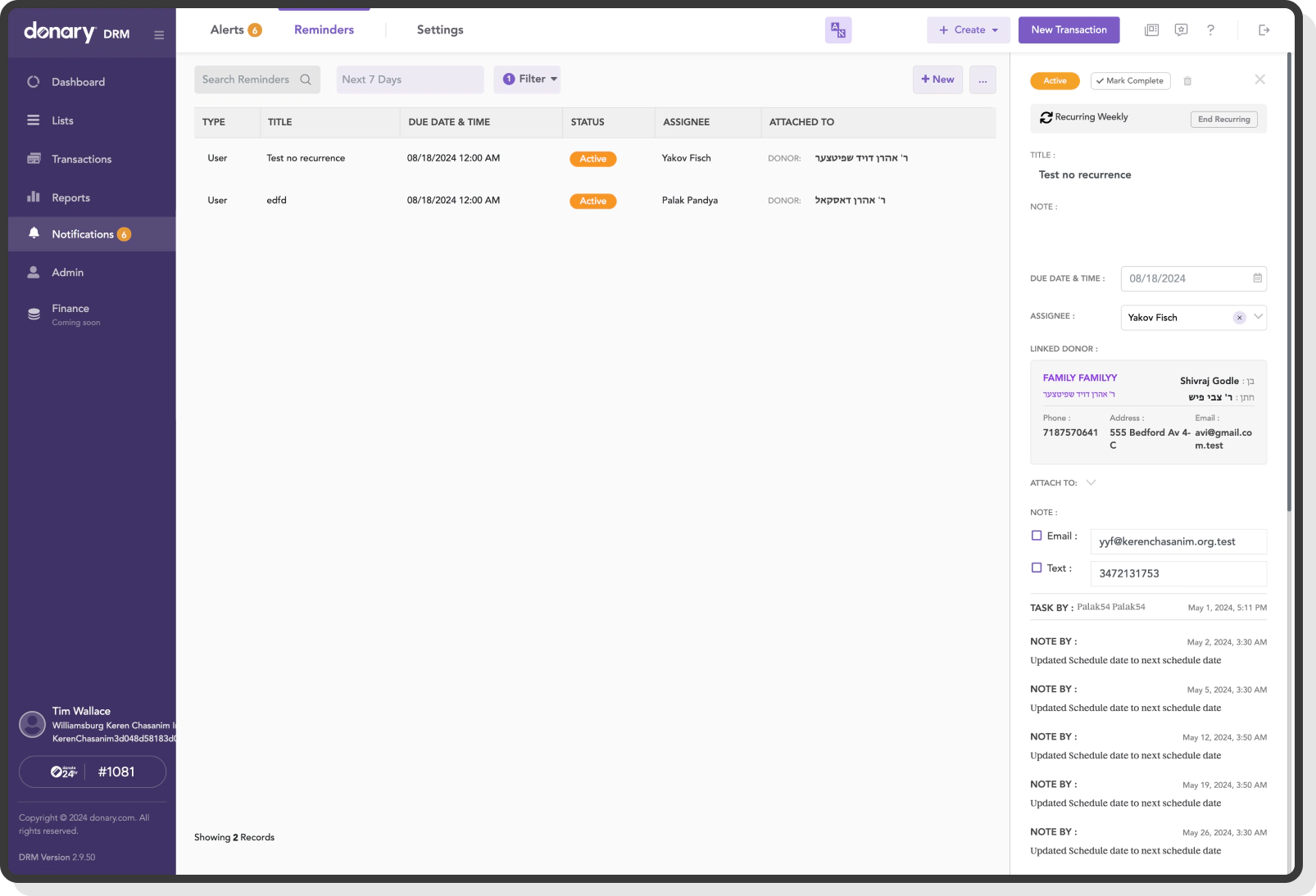
Task: Click the New Transaction button
Action: coord(1069,29)
